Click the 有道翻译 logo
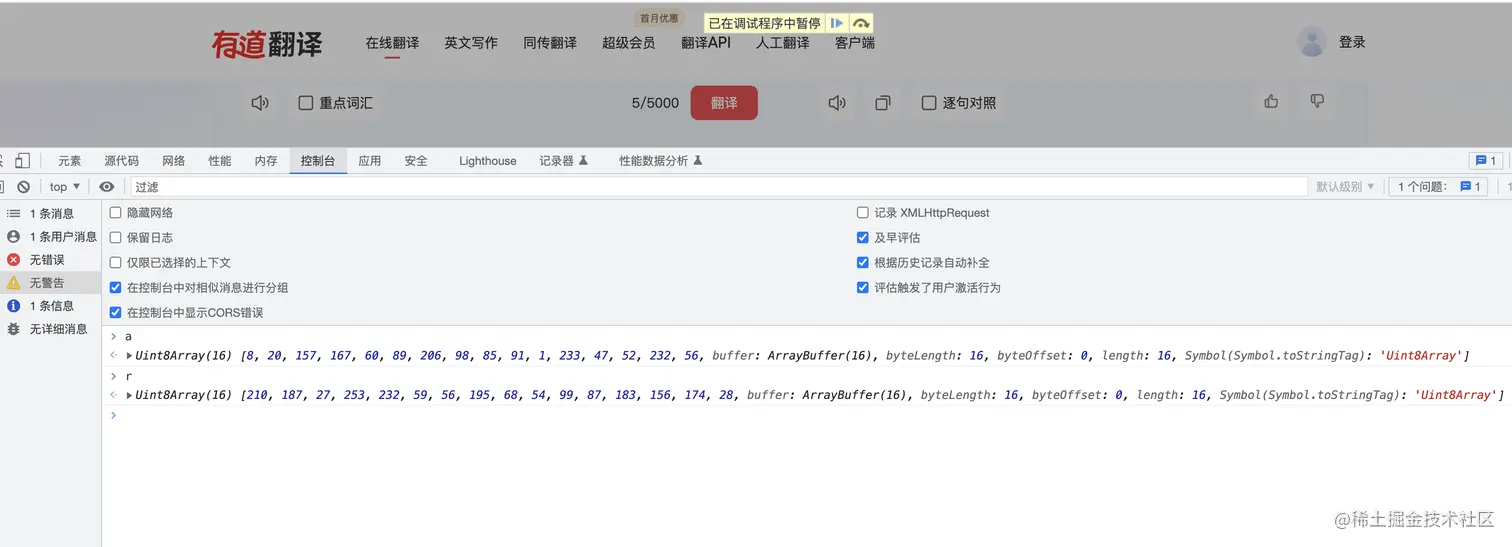Screen dimensions: 1512x547 tap(267, 44)
